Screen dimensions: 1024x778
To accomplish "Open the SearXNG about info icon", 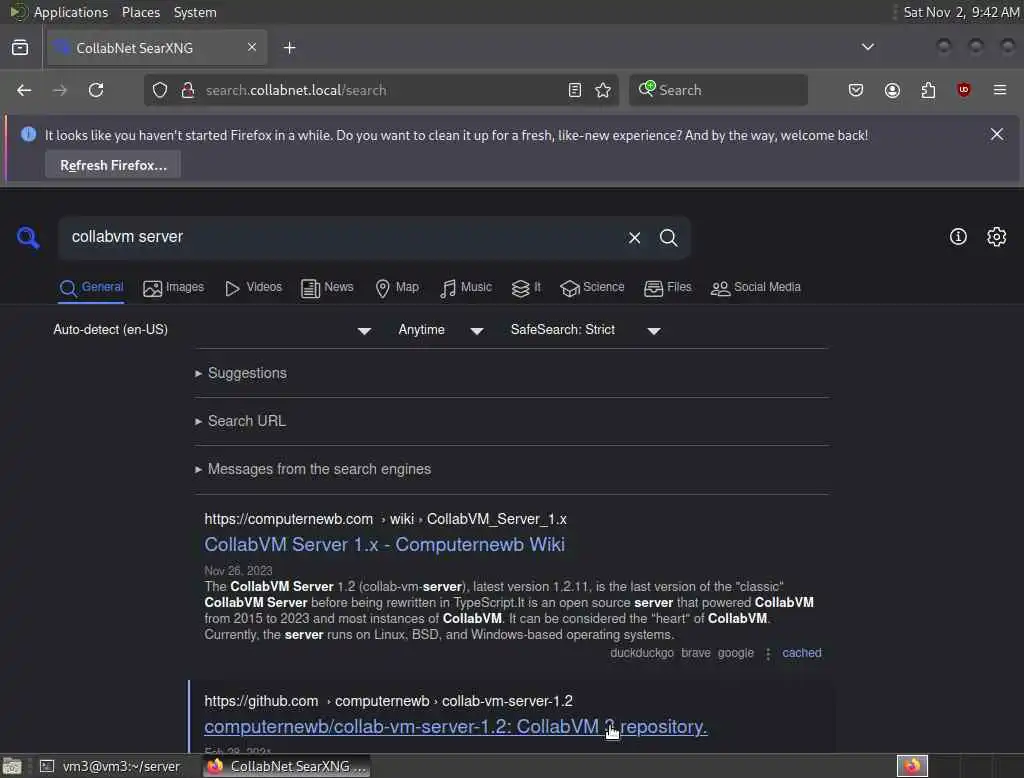I will pos(958,236).
